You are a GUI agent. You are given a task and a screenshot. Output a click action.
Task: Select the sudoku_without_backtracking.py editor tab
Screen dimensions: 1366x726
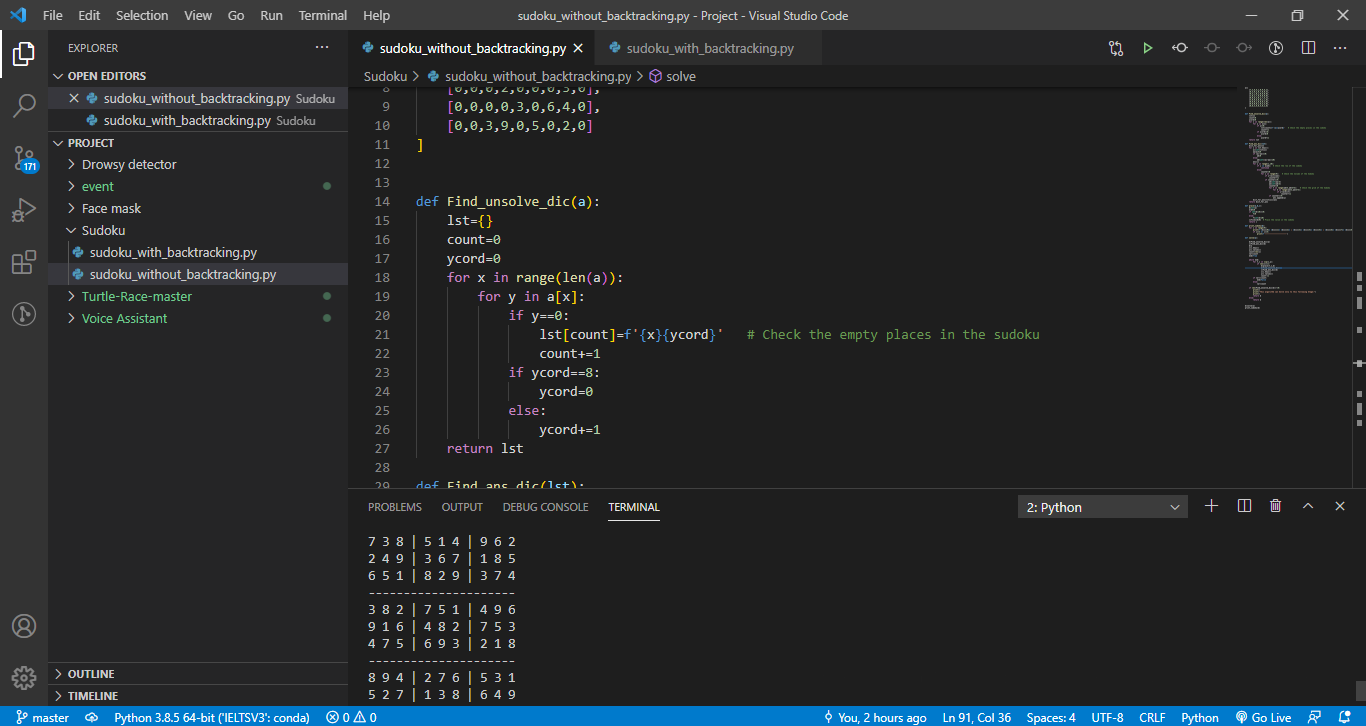tap(471, 48)
